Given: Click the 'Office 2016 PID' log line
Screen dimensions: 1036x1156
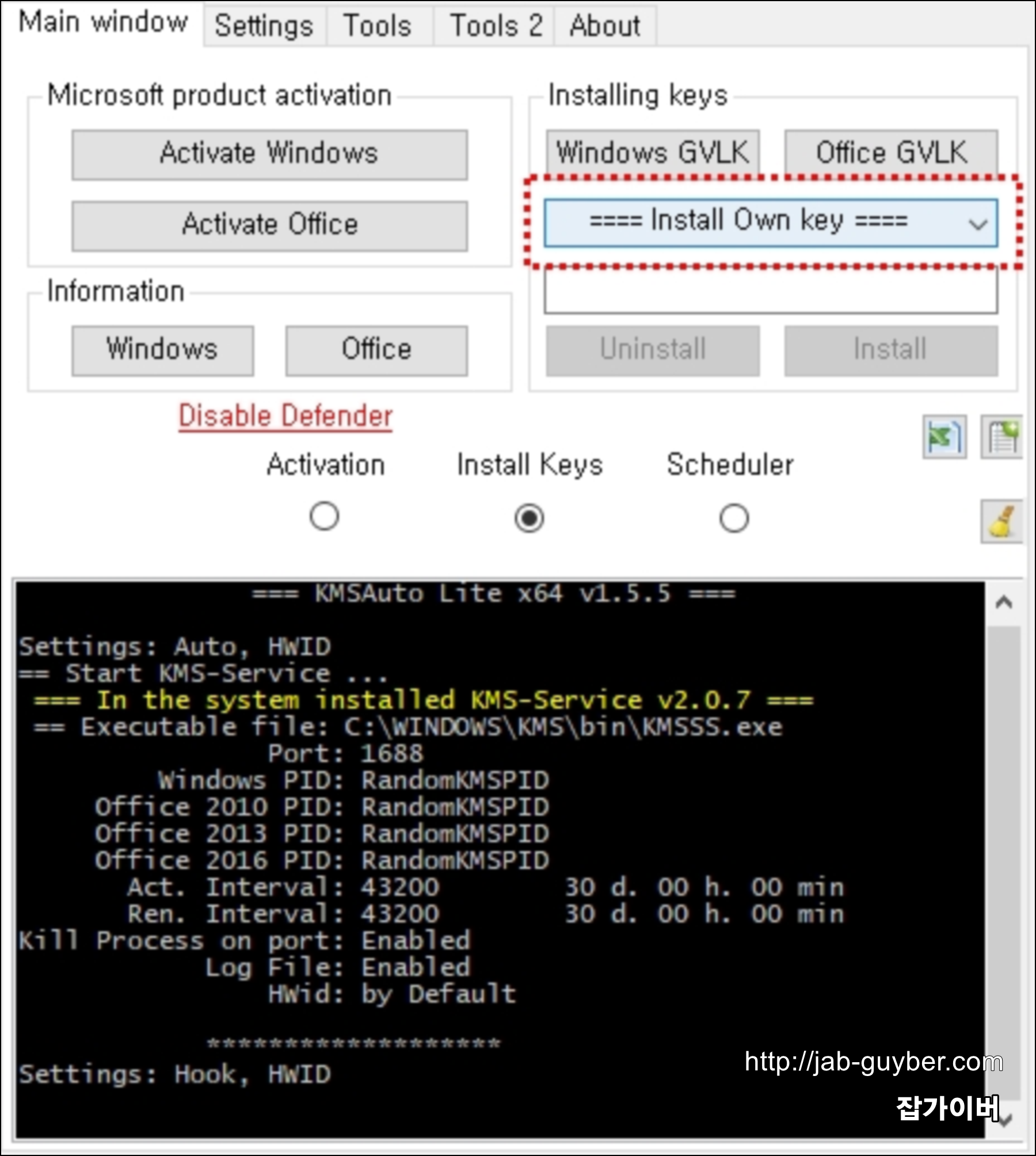Looking at the screenshot, I should coord(322,860).
